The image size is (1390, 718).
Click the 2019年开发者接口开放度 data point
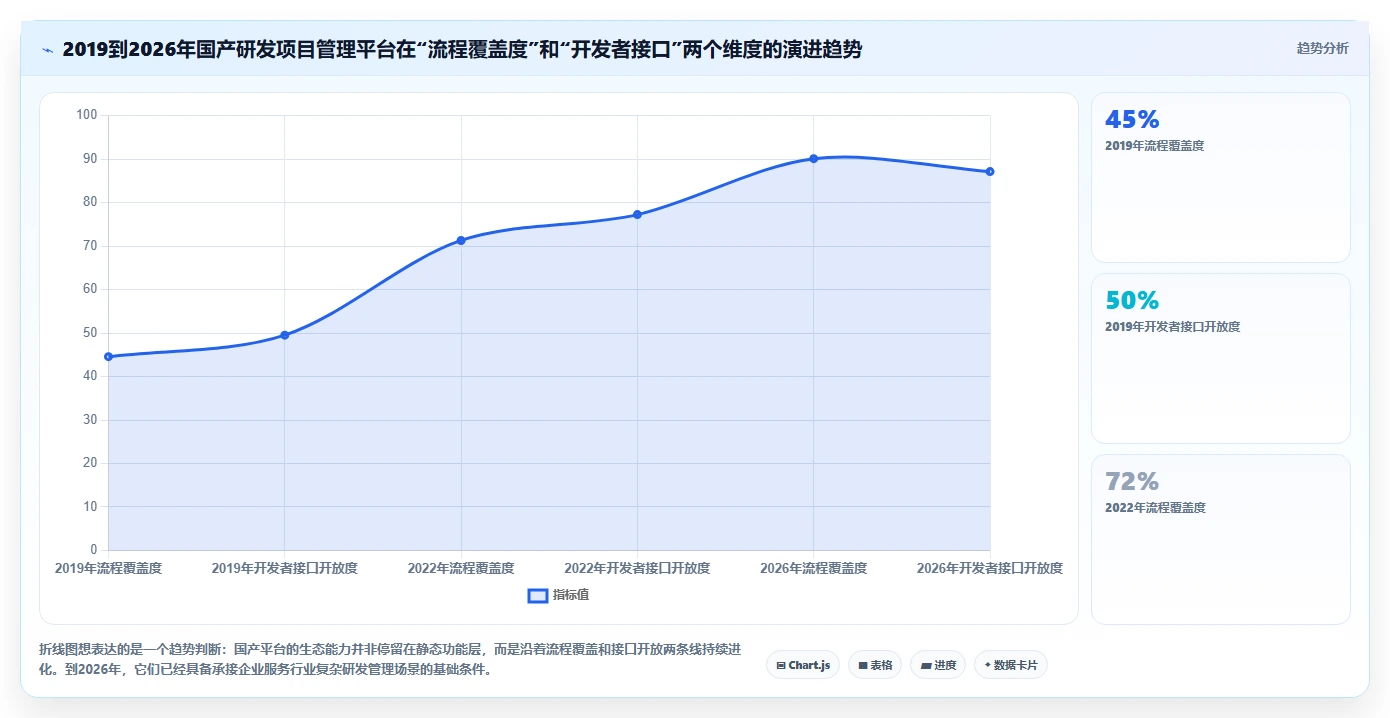pyautogui.click(x=284, y=335)
